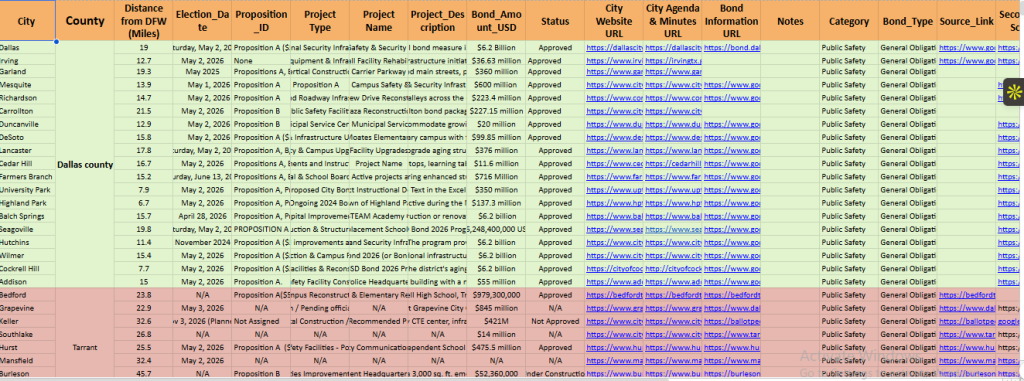Select the 'Mesquite' city cell
The width and height of the screenshot is (1024, 381).
(x=28, y=85)
